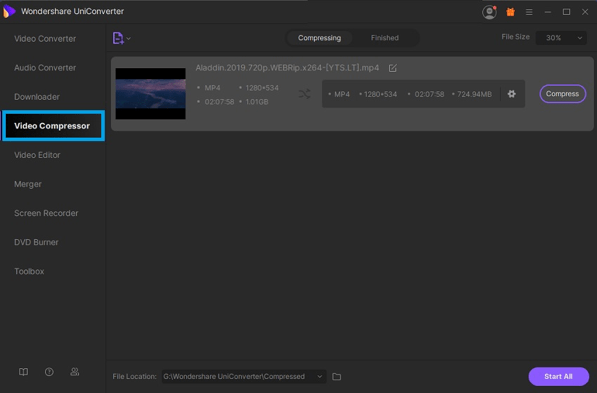Open Toolbox in sidebar
Viewport: 597px width, 393px height.
tap(29, 271)
